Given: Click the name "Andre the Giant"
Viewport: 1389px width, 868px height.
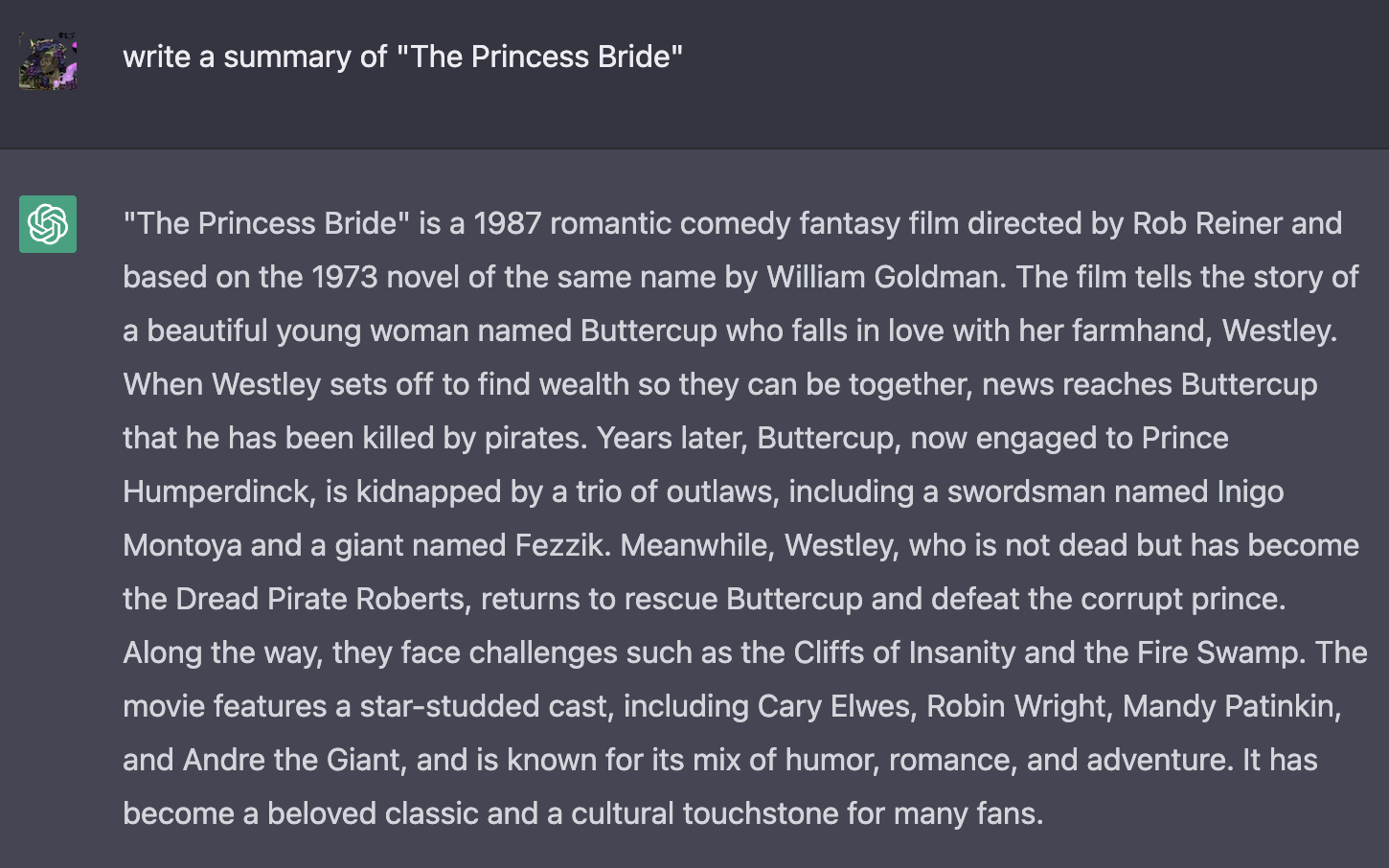Looking at the screenshot, I should tap(292, 760).
